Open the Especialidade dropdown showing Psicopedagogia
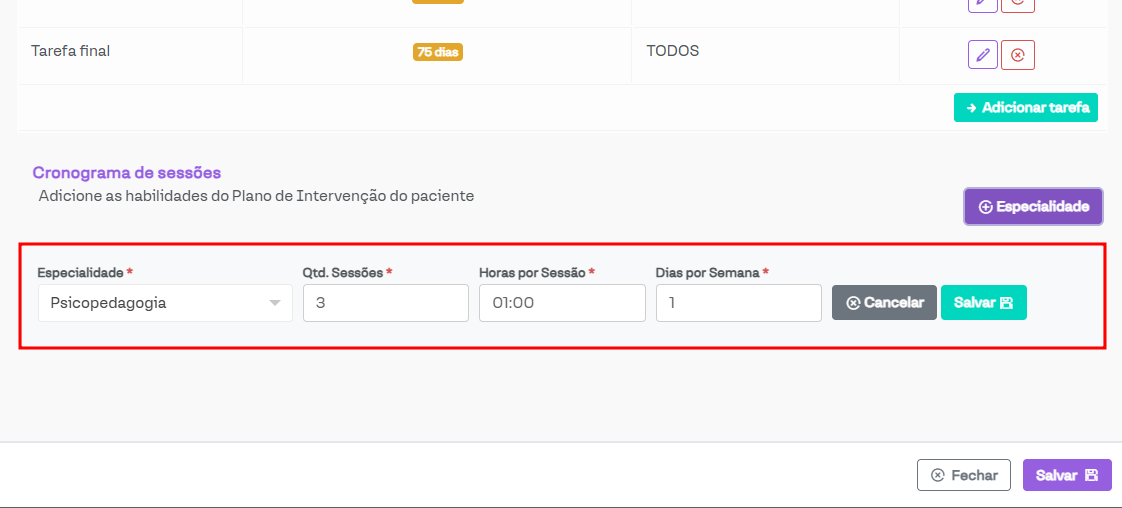 (x=165, y=303)
